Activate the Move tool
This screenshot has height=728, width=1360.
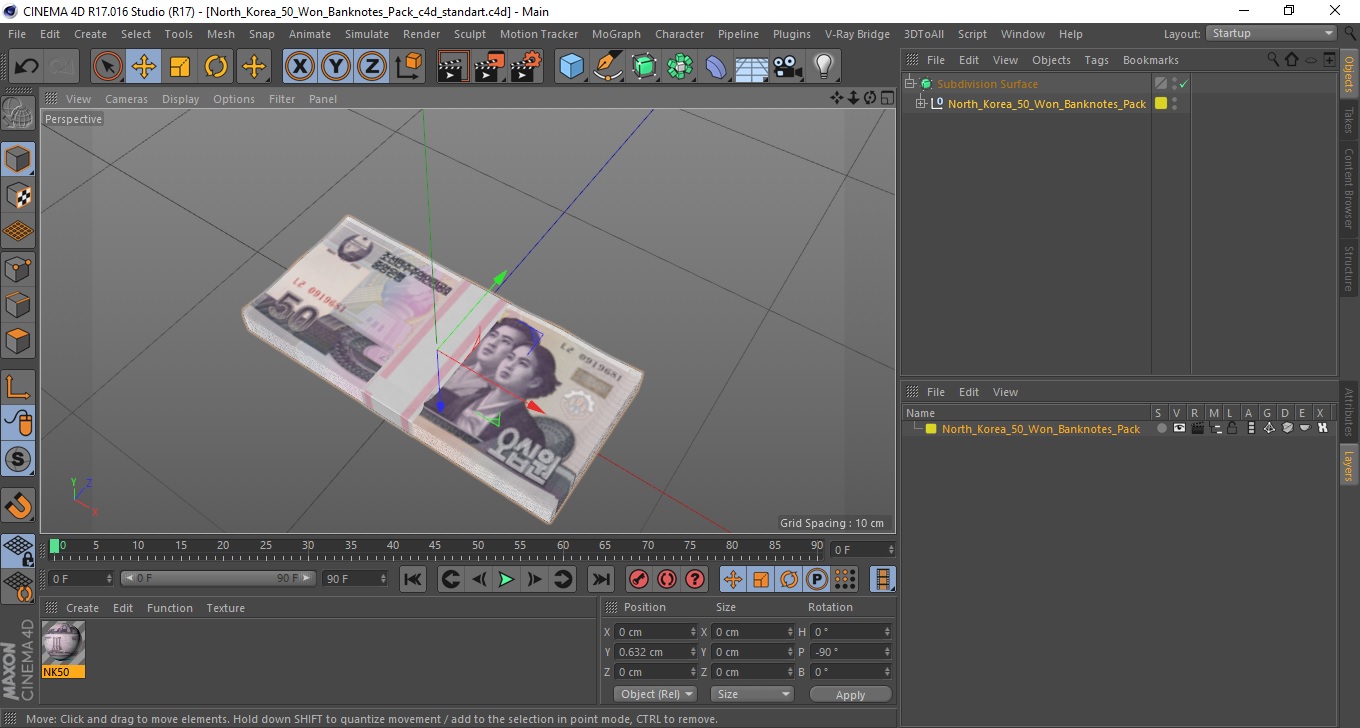pyautogui.click(x=144, y=67)
